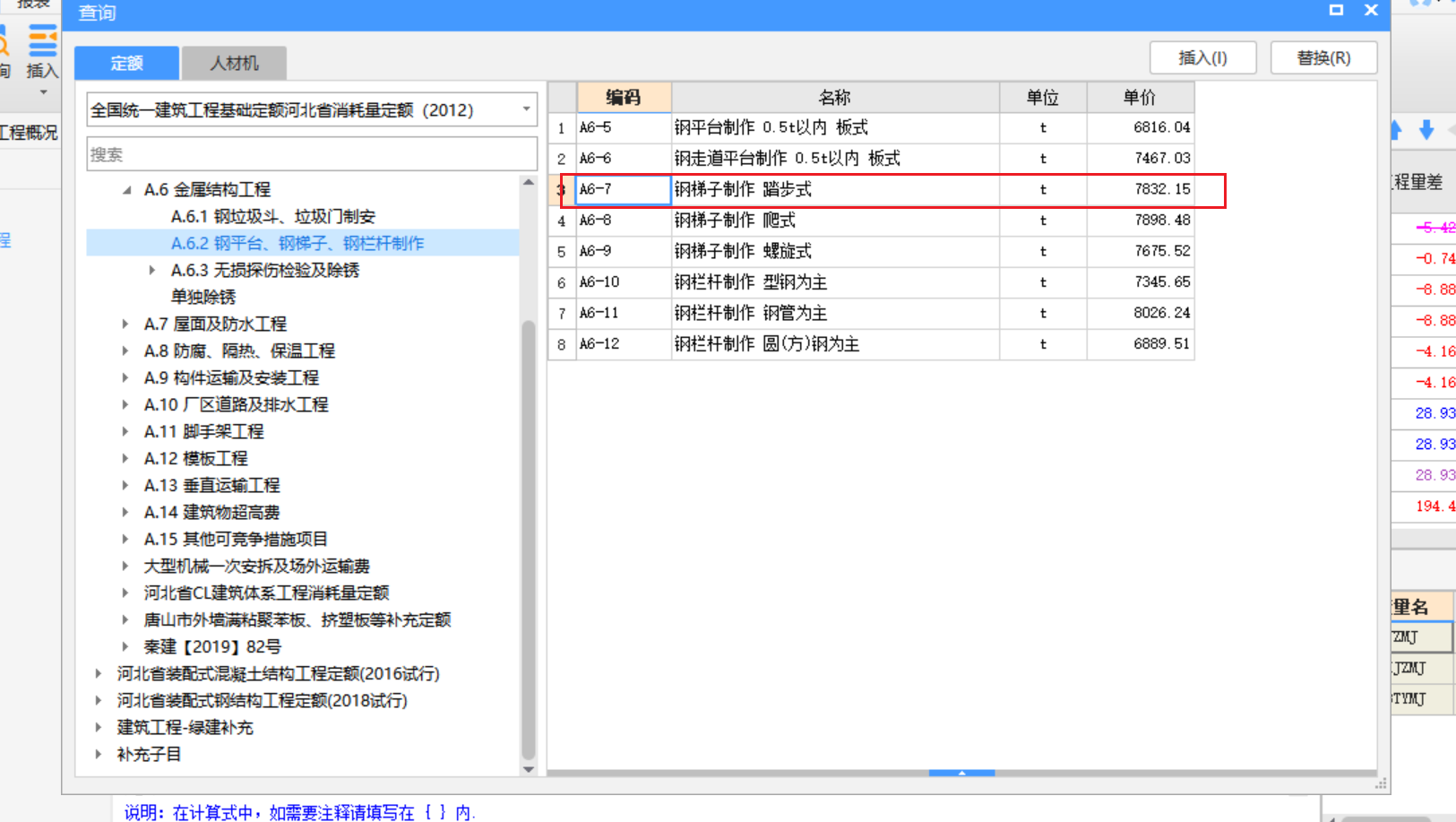Image resolution: width=1456 pixels, height=822 pixels.
Task: Select 秦建【2019】82号 item
Action: 212,646
